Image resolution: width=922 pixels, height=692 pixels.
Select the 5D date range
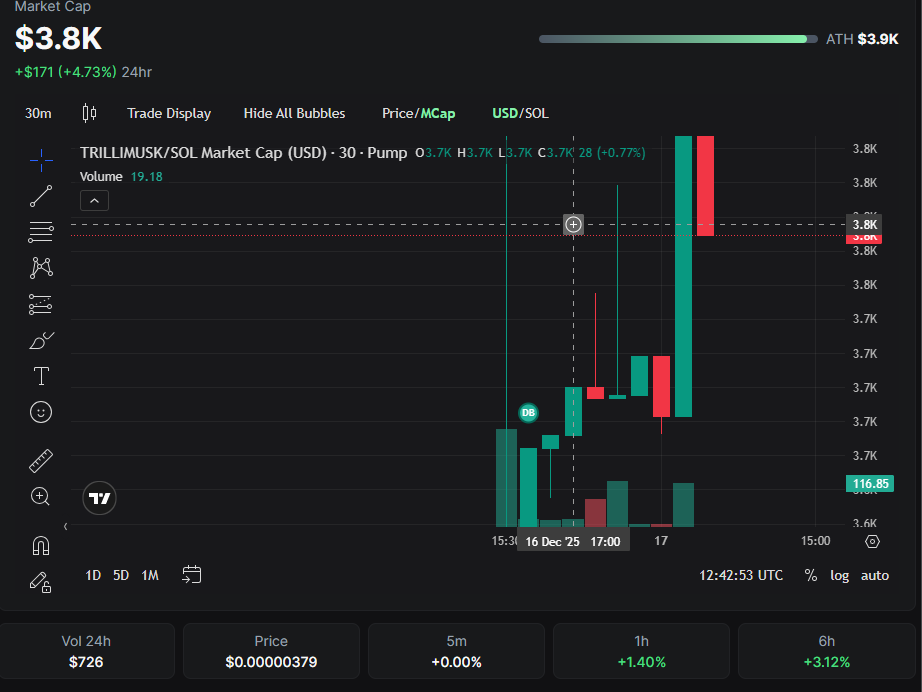tap(121, 575)
